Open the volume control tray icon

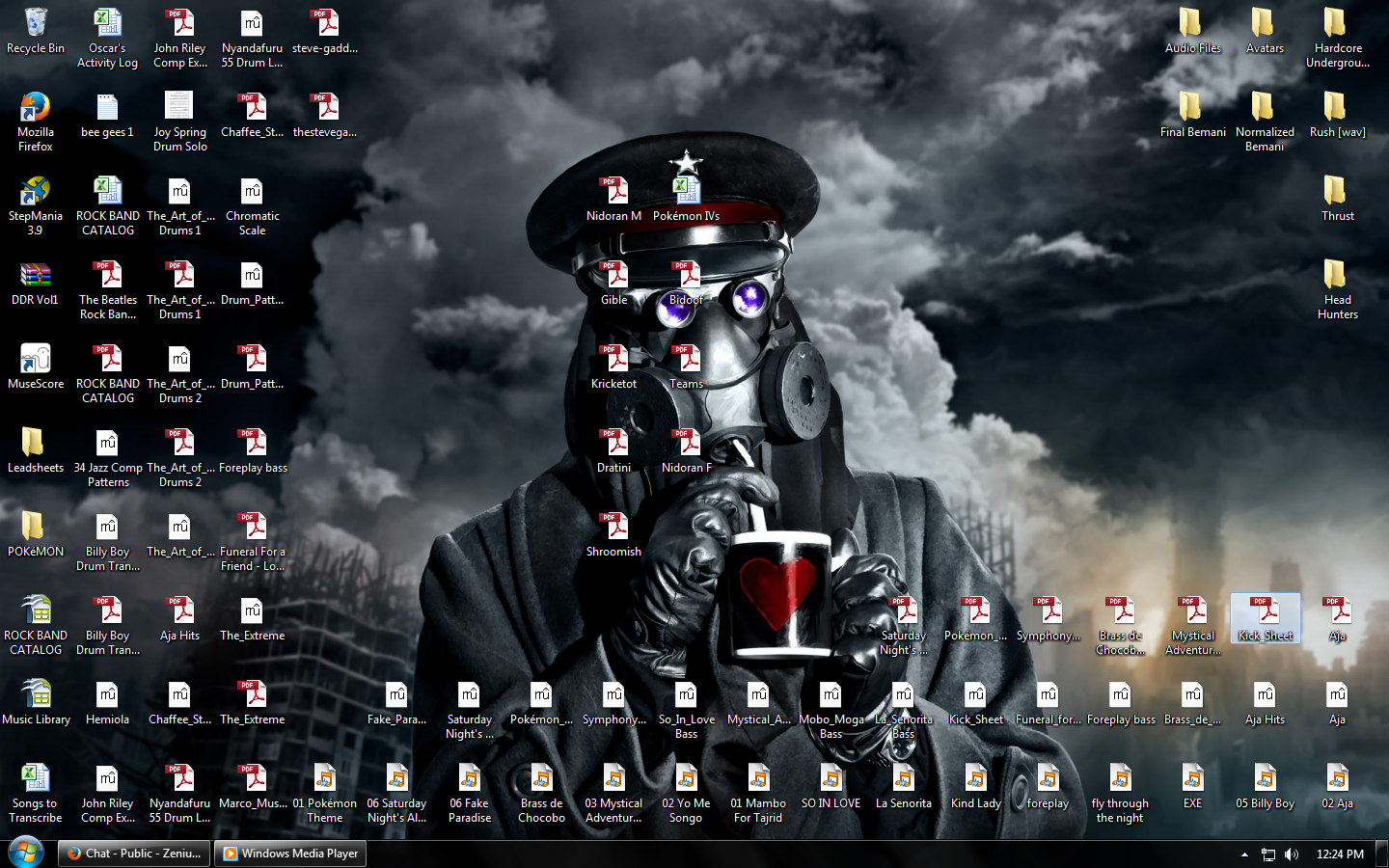click(x=1292, y=854)
